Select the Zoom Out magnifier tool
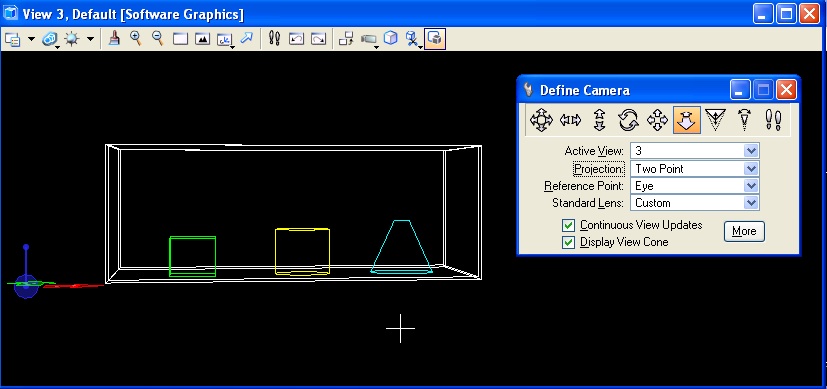Image resolution: width=827 pixels, height=389 pixels. tap(157, 38)
